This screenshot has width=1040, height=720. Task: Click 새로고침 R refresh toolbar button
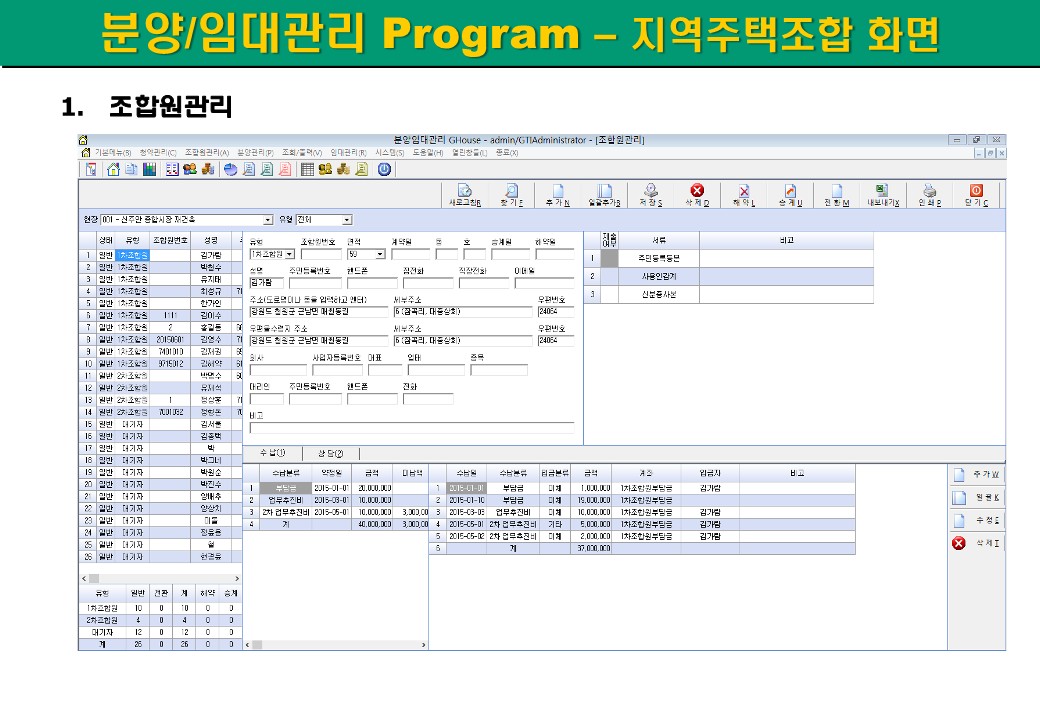465,196
